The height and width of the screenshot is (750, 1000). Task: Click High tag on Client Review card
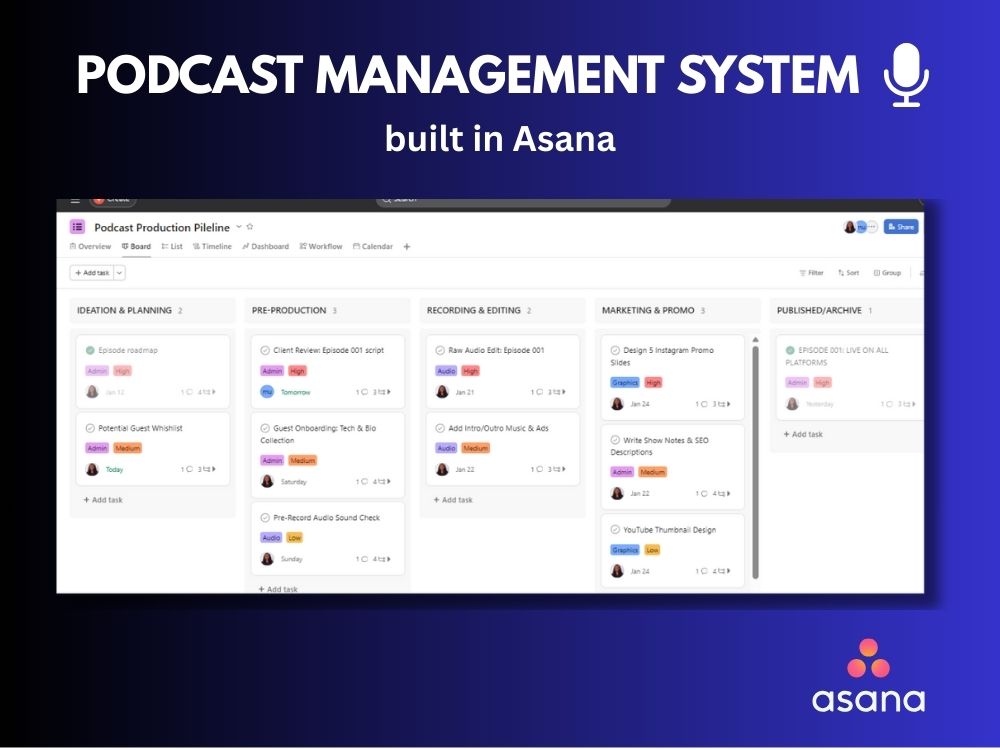297,371
